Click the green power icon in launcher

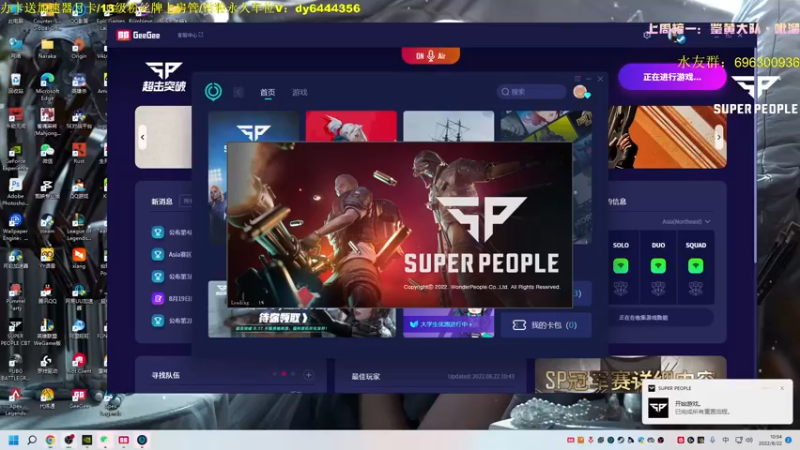coord(213,92)
